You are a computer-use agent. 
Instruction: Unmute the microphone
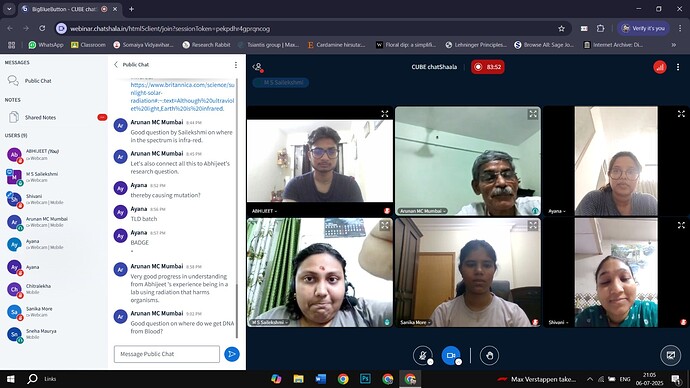point(422,355)
